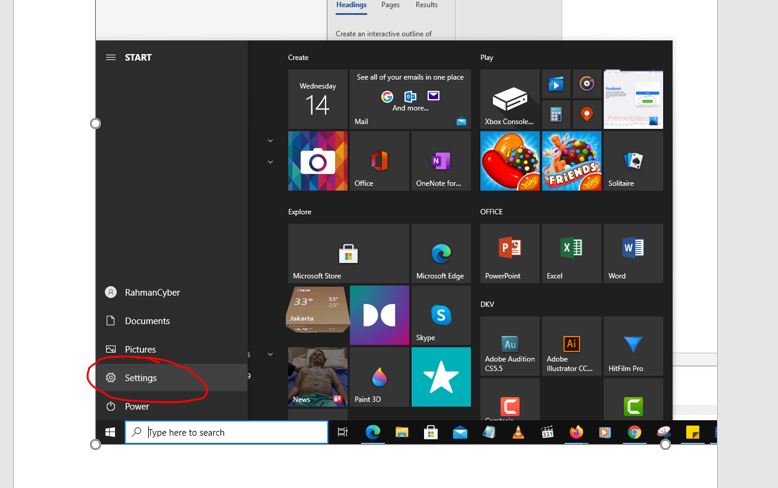Switch to Headings tab in Word navigation pane
This screenshot has width=778, height=488.
click(x=351, y=5)
